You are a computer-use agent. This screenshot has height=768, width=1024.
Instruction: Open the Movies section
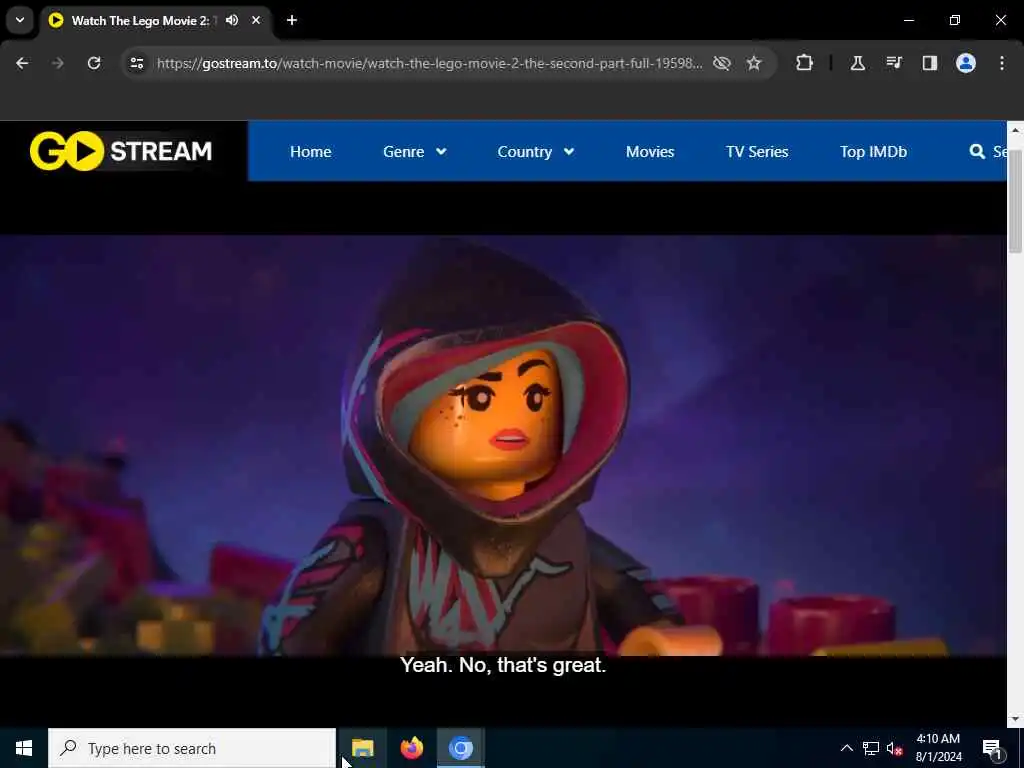pyautogui.click(x=650, y=152)
